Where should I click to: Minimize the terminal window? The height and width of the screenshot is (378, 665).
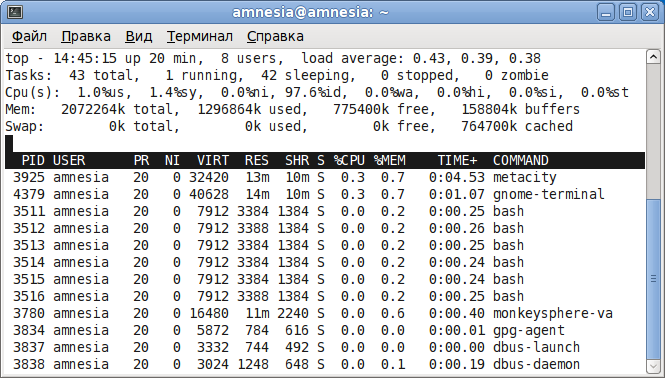coord(606,12)
